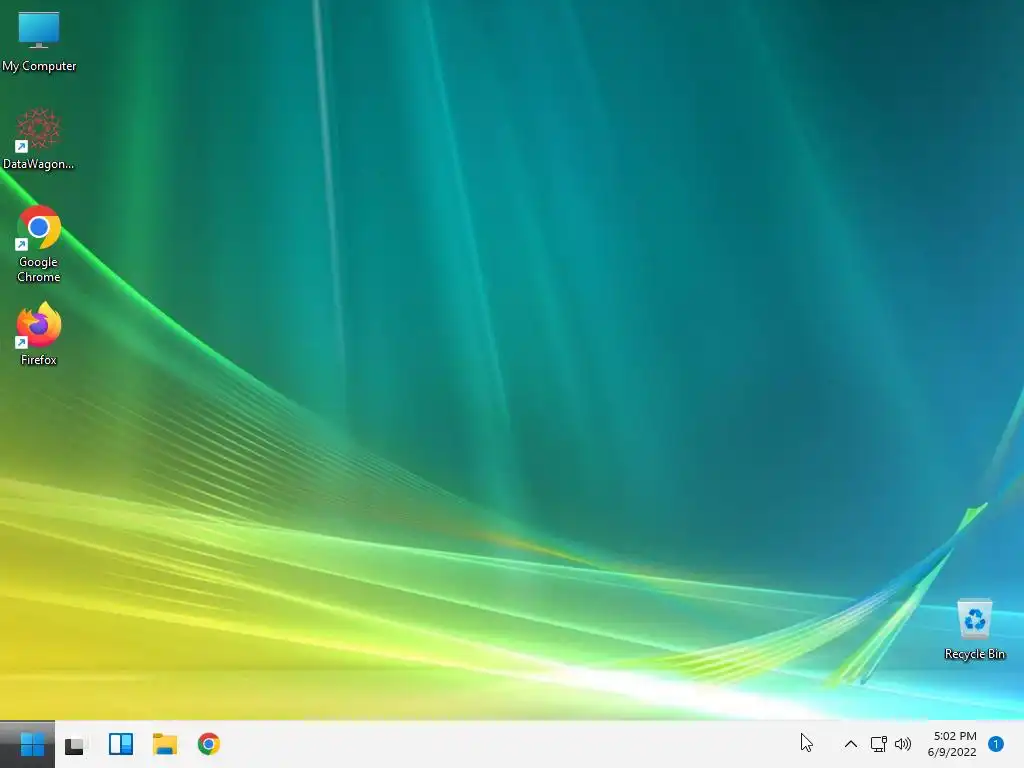1024x768 pixels.
Task: Select the Google Chrome desktop shortcut
Action: click(39, 244)
